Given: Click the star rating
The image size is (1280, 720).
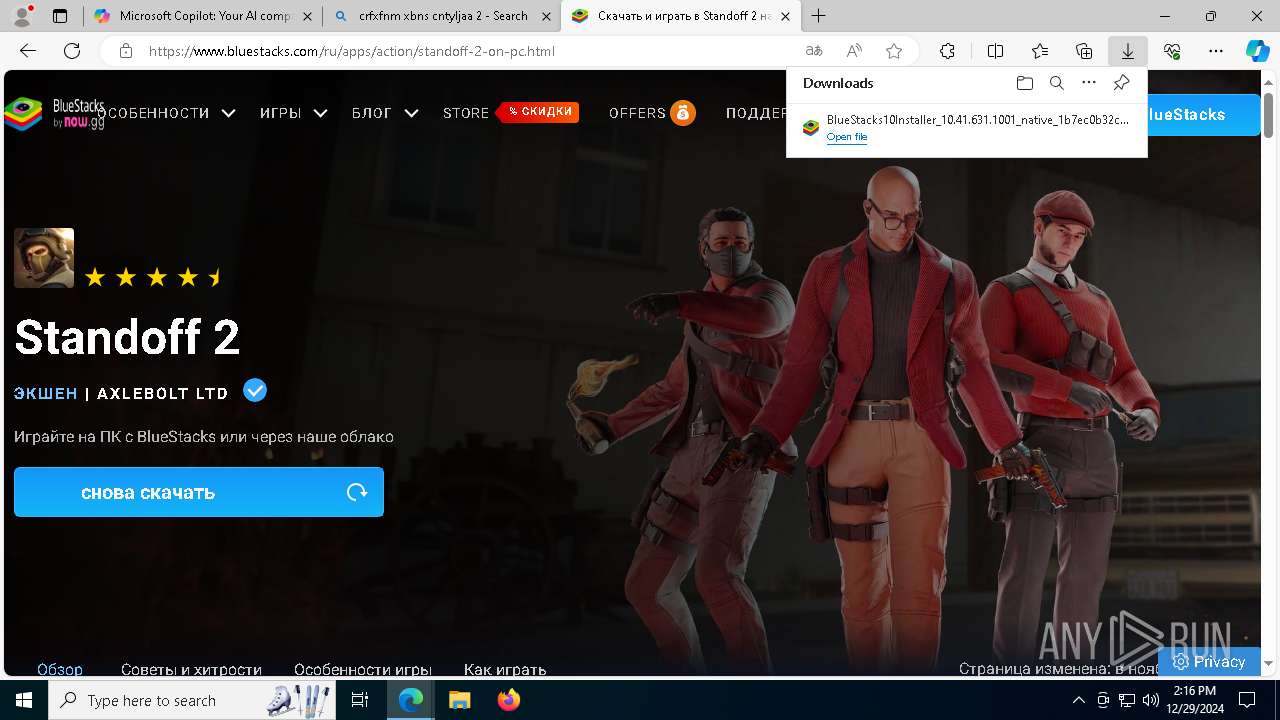Looking at the screenshot, I should point(154,277).
